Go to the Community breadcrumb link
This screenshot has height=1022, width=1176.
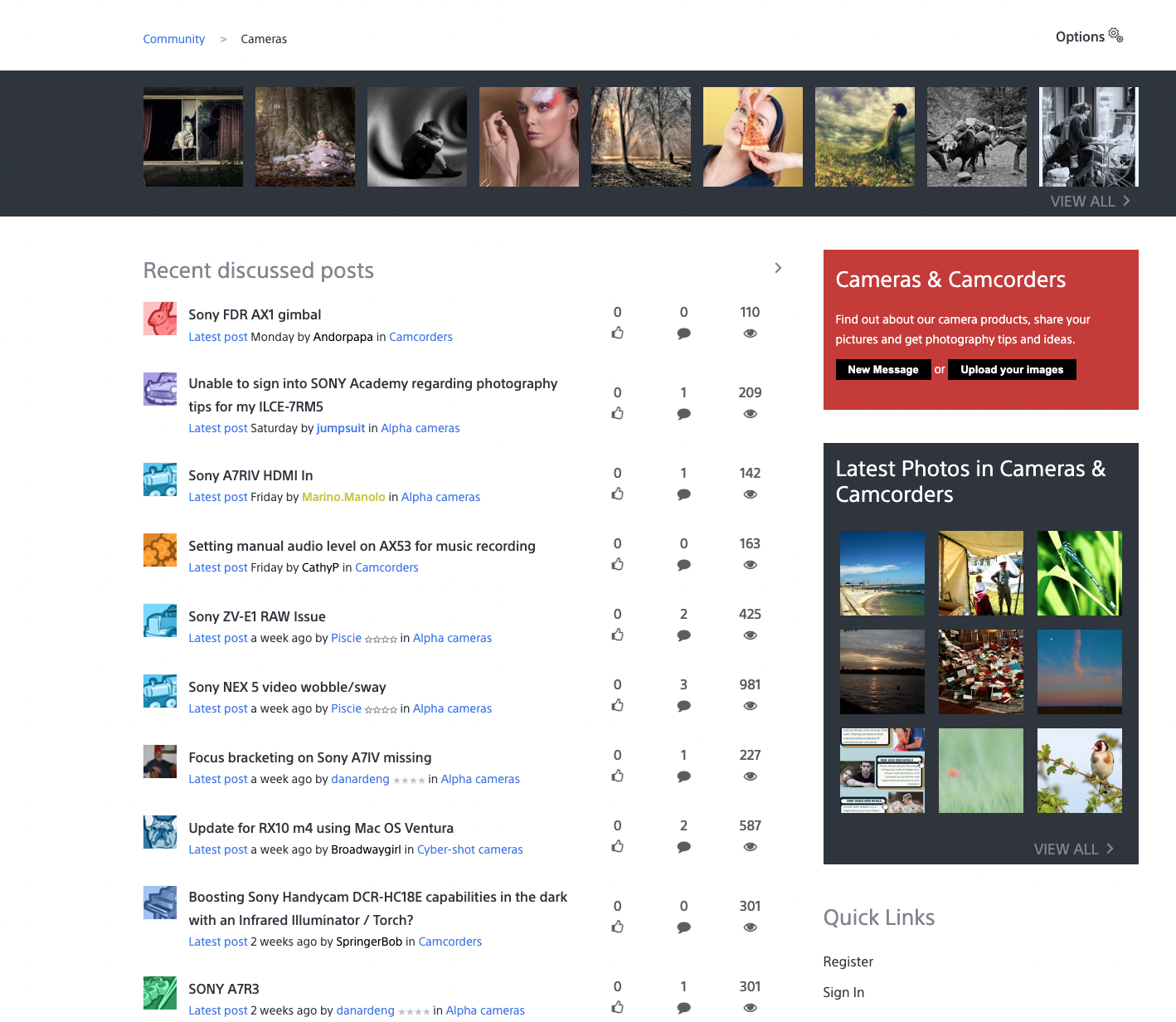(173, 39)
